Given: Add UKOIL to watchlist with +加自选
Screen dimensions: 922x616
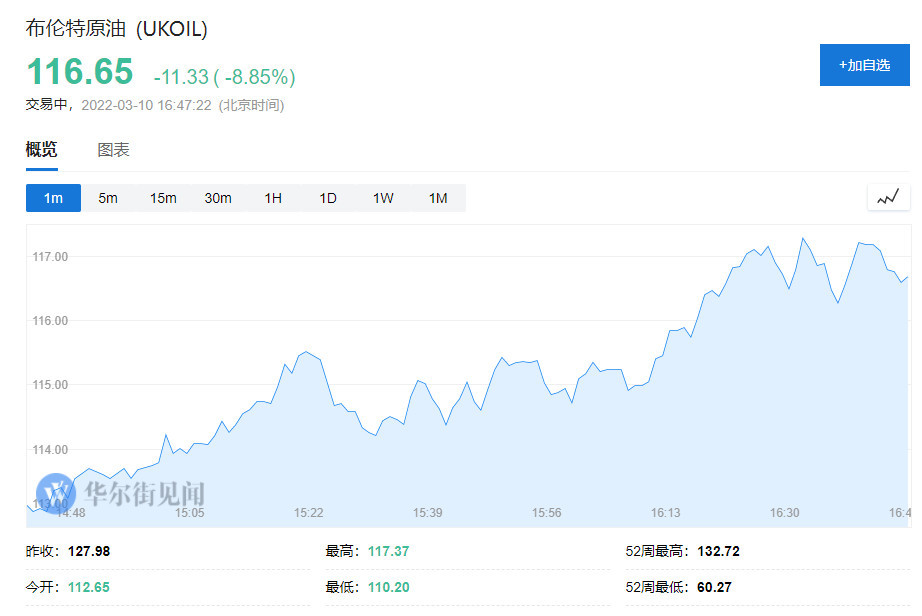Looking at the screenshot, I should [x=864, y=65].
